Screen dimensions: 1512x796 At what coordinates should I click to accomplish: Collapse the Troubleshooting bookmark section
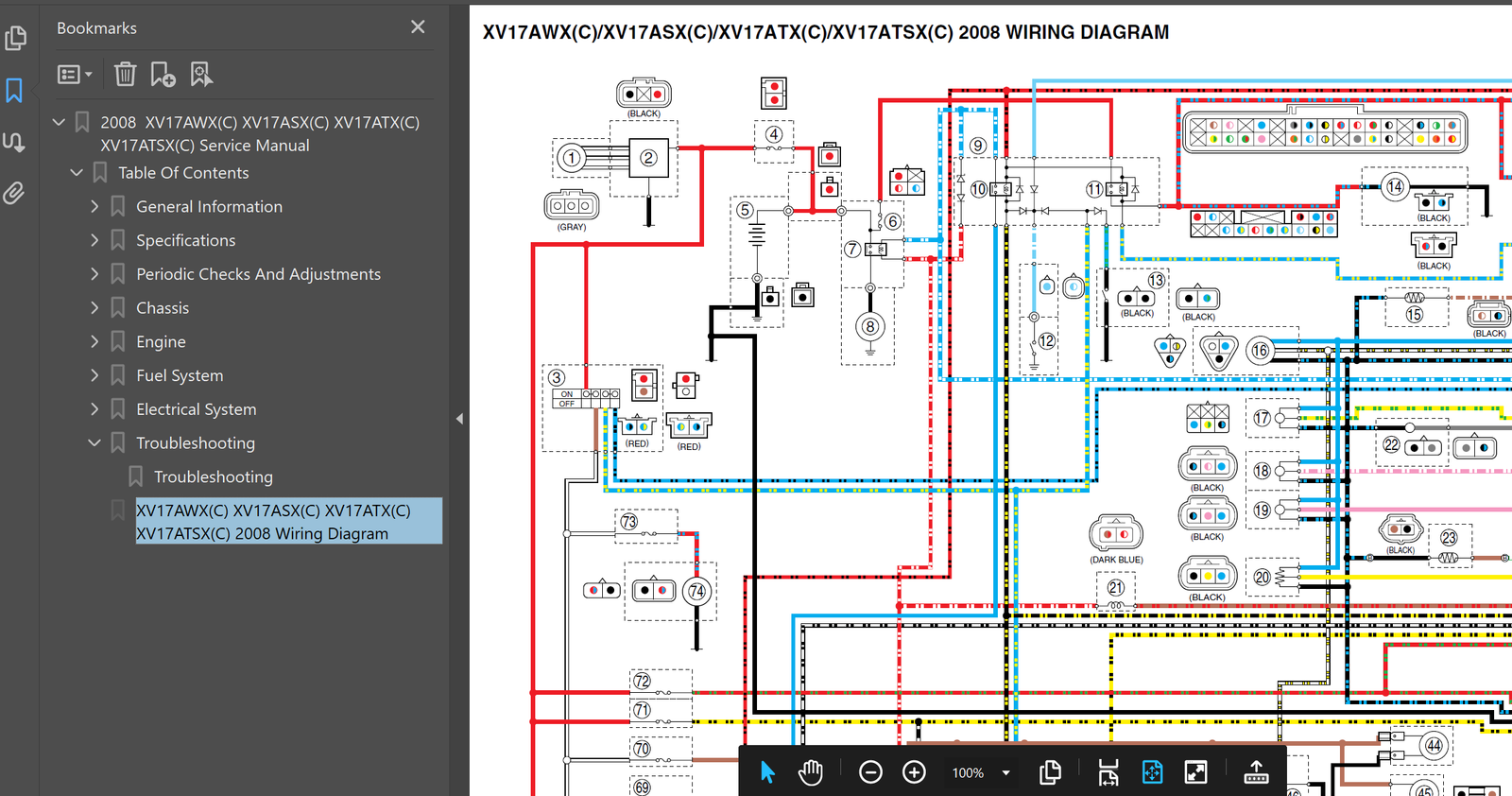click(x=94, y=442)
